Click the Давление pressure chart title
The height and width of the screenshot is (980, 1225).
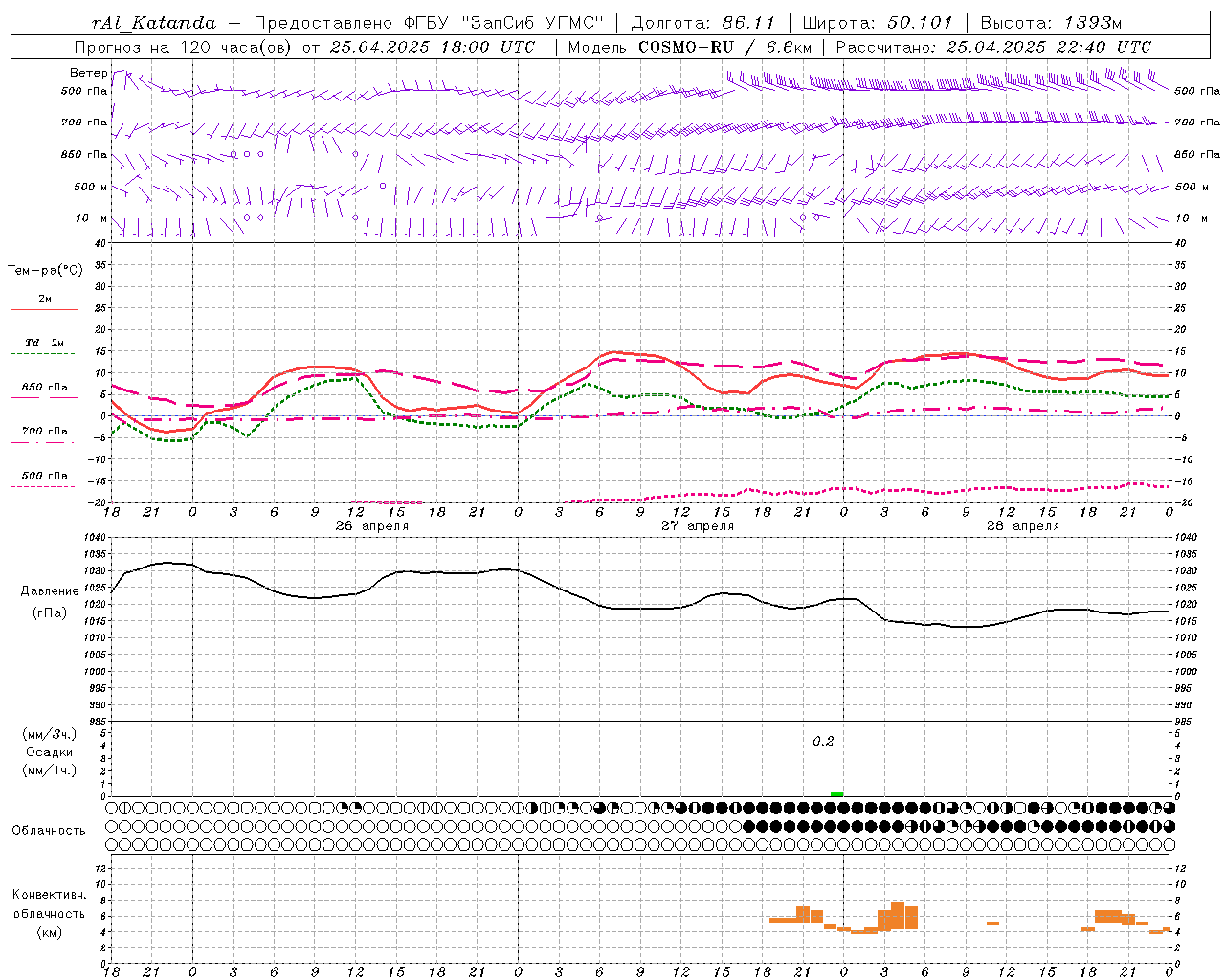(50, 591)
